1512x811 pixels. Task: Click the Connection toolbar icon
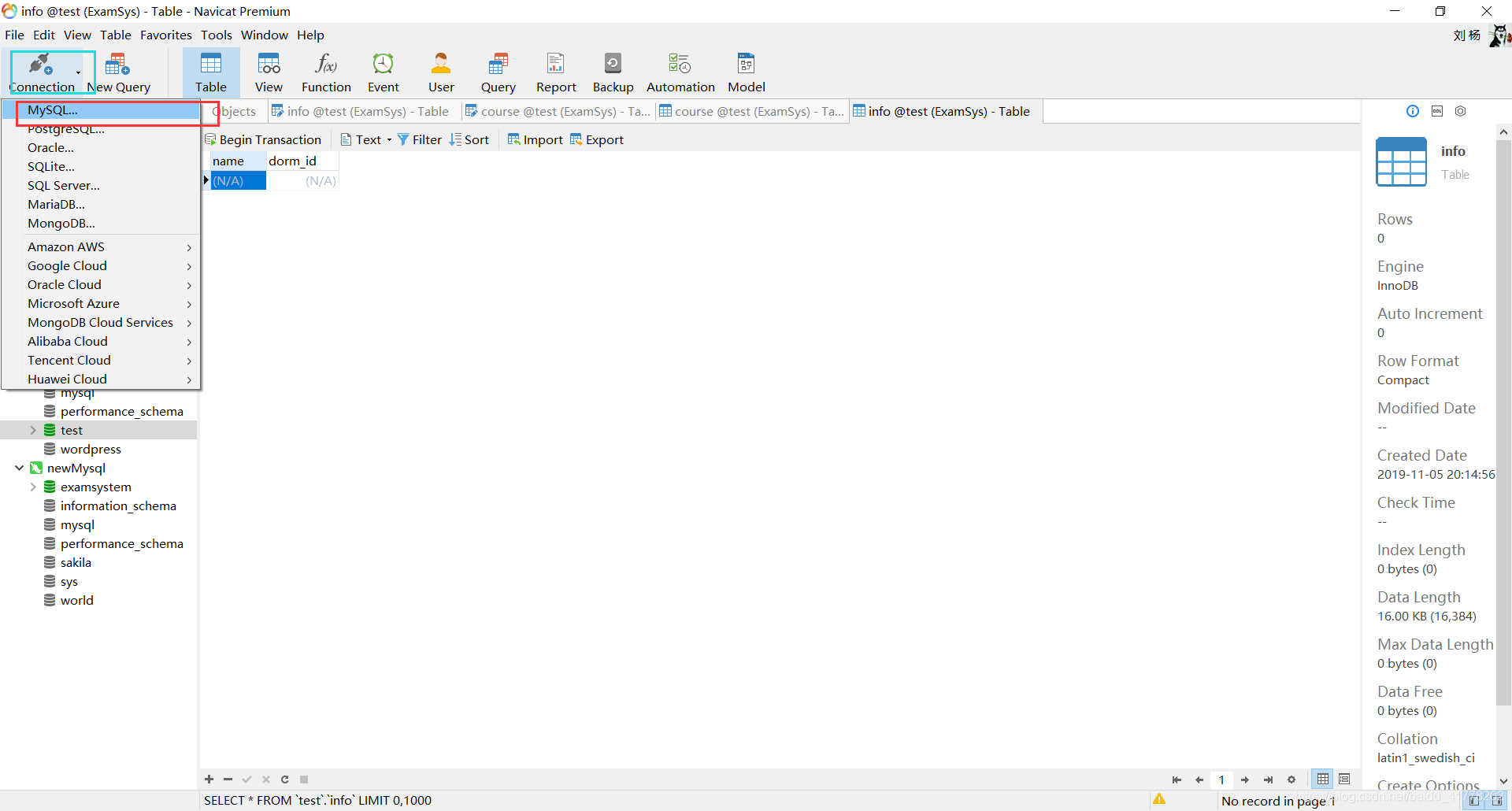pyautogui.click(x=43, y=72)
